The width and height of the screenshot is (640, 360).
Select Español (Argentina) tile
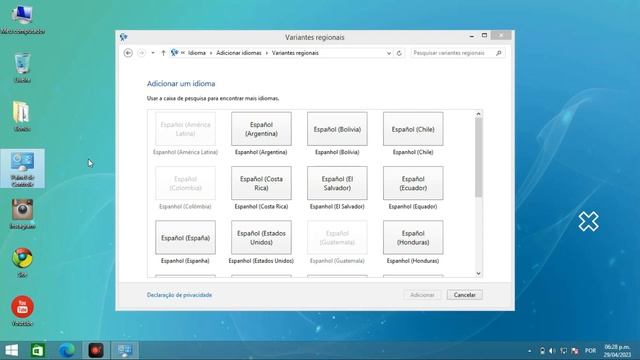coord(261,129)
